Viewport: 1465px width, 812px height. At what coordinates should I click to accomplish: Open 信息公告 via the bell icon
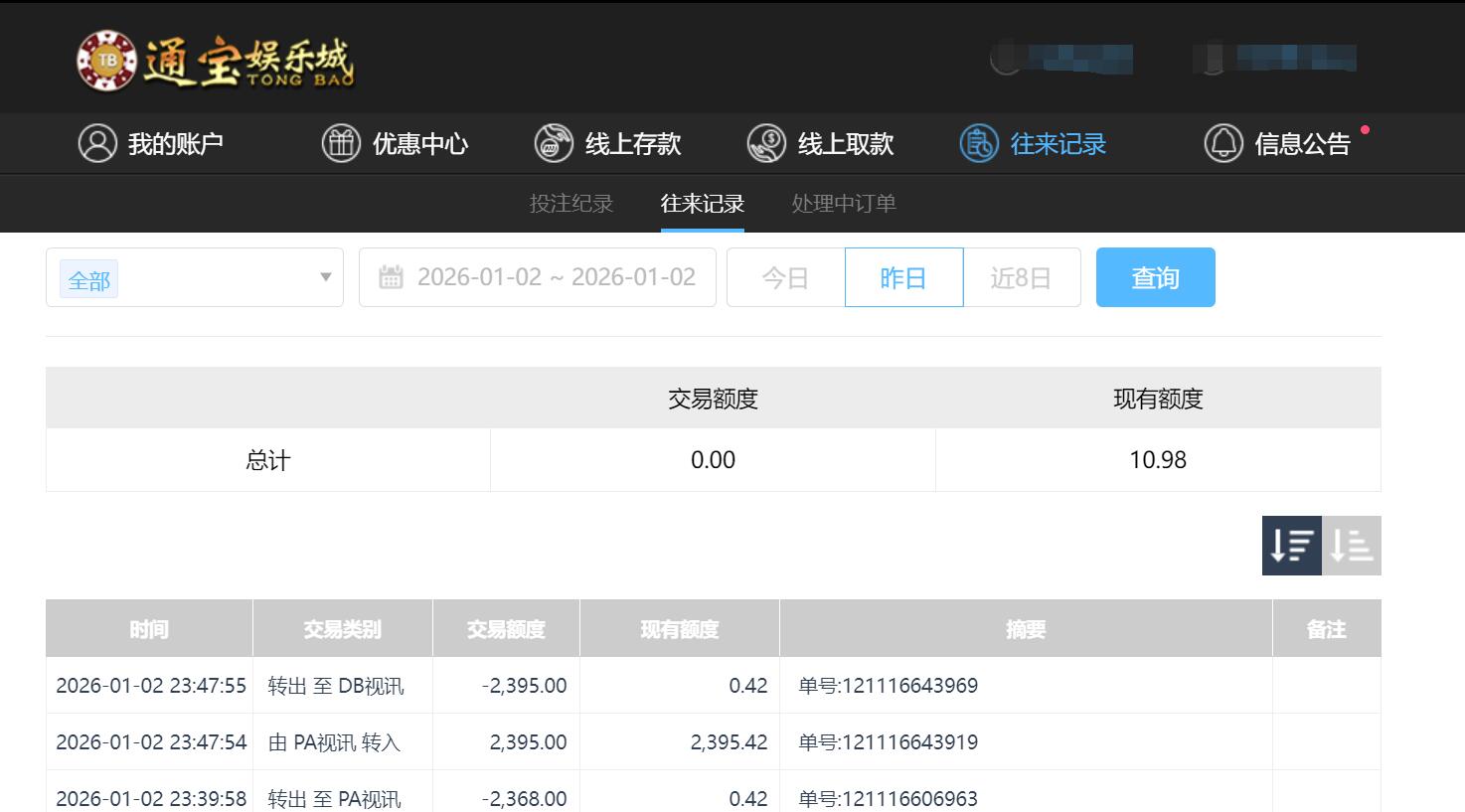coord(1224,142)
